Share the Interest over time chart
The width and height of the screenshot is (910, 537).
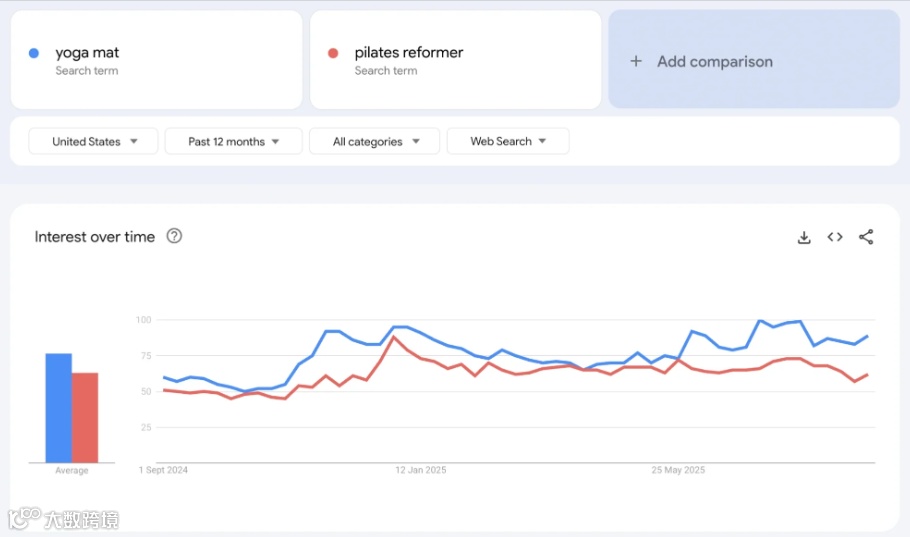[866, 237]
